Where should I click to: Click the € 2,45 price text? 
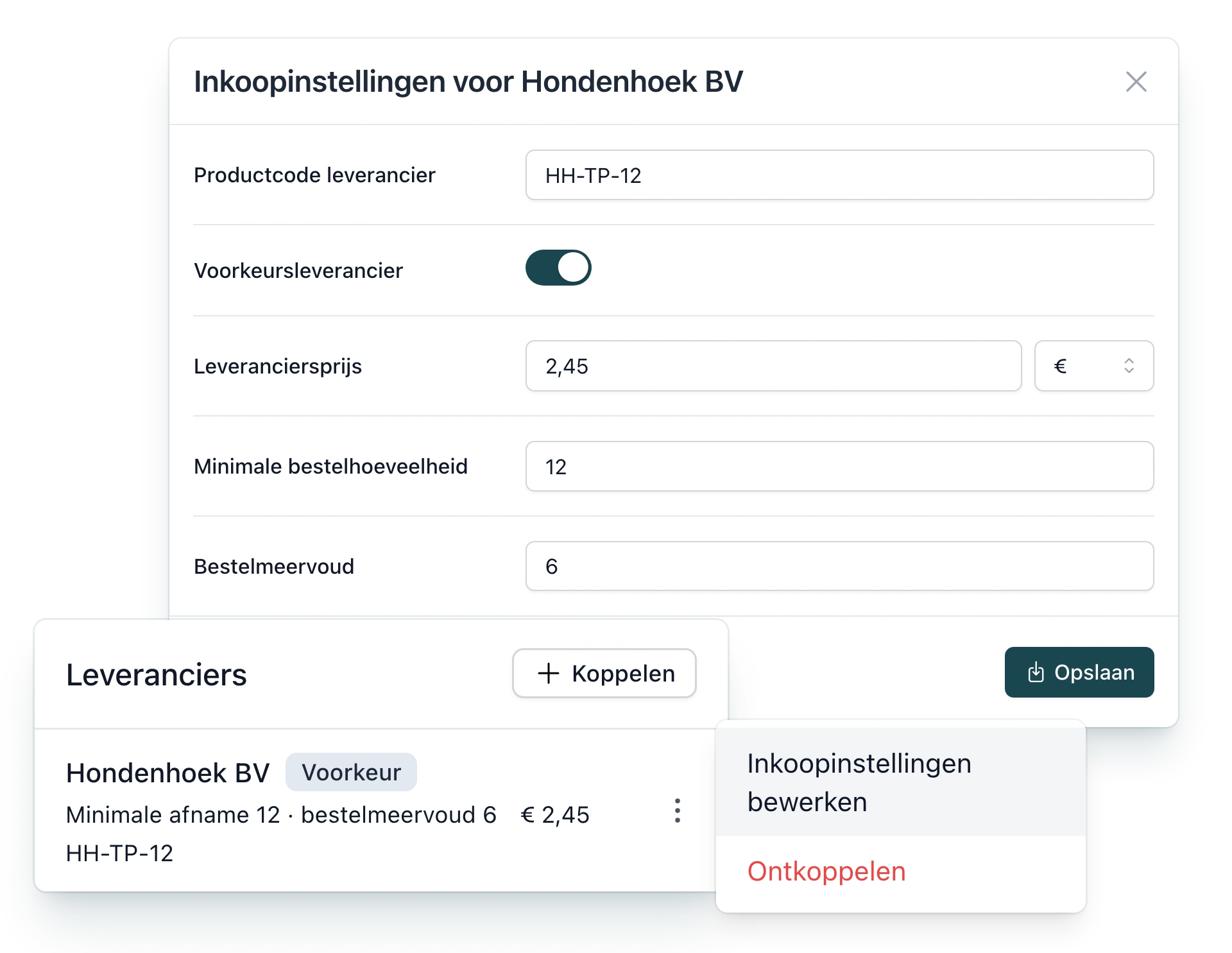(555, 814)
